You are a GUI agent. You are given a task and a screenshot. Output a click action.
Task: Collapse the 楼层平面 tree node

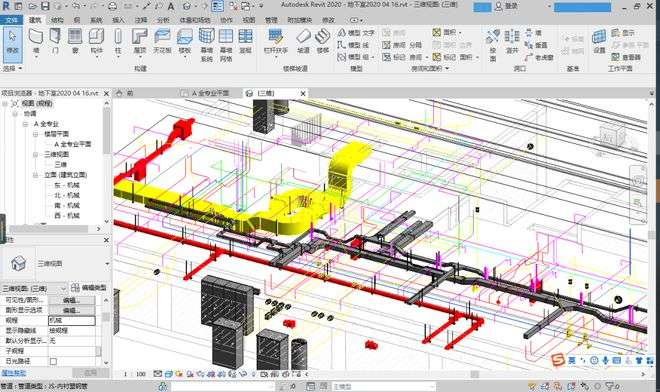(x=36, y=134)
